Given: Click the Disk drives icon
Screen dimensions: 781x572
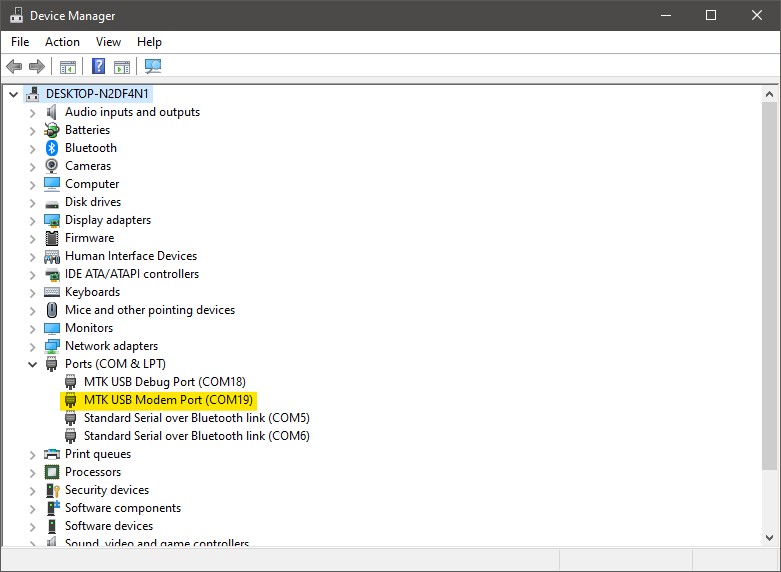Looking at the screenshot, I should (52, 203).
